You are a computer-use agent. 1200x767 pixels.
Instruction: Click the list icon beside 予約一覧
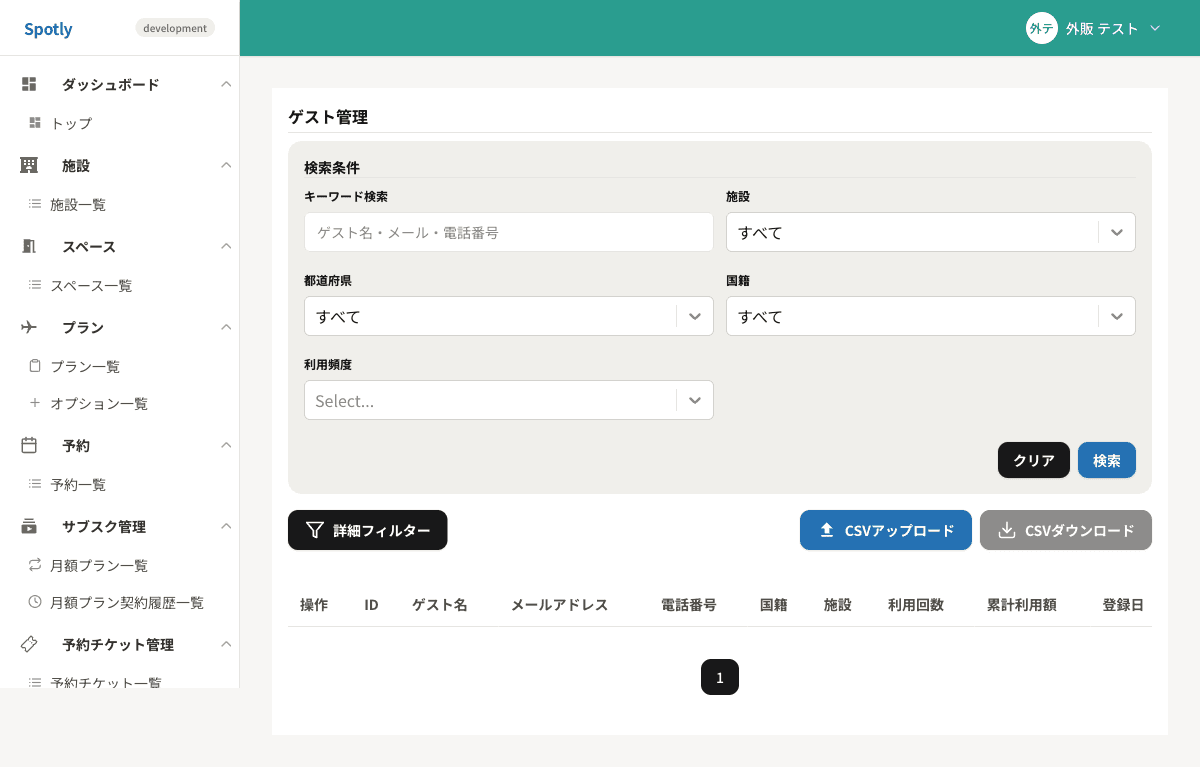coord(35,484)
